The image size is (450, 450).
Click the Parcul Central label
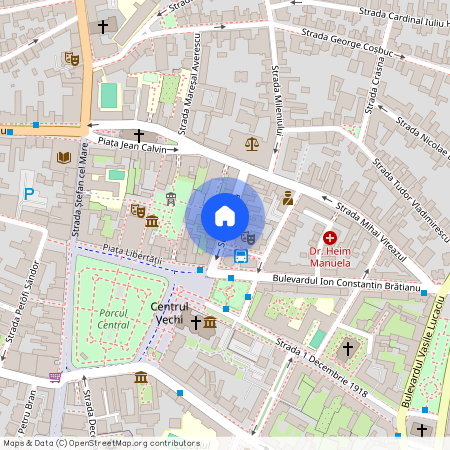113,319
